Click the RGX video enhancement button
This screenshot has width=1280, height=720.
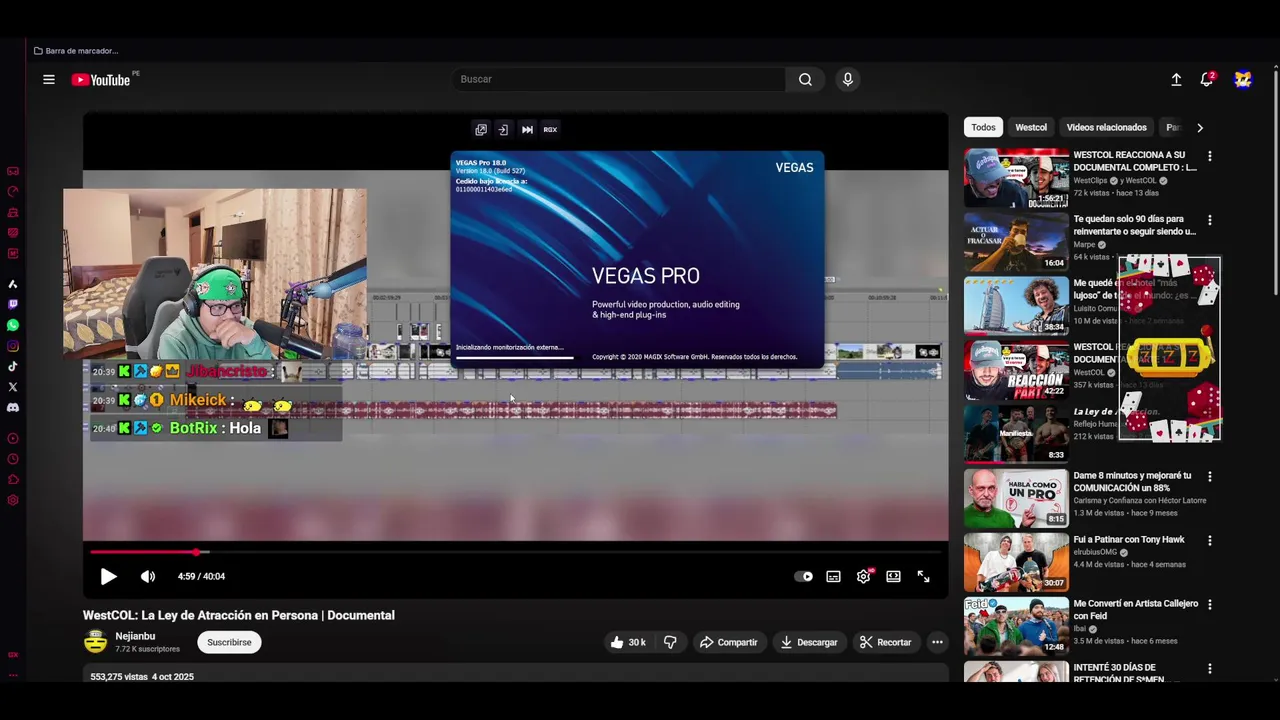pyautogui.click(x=550, y=129)
